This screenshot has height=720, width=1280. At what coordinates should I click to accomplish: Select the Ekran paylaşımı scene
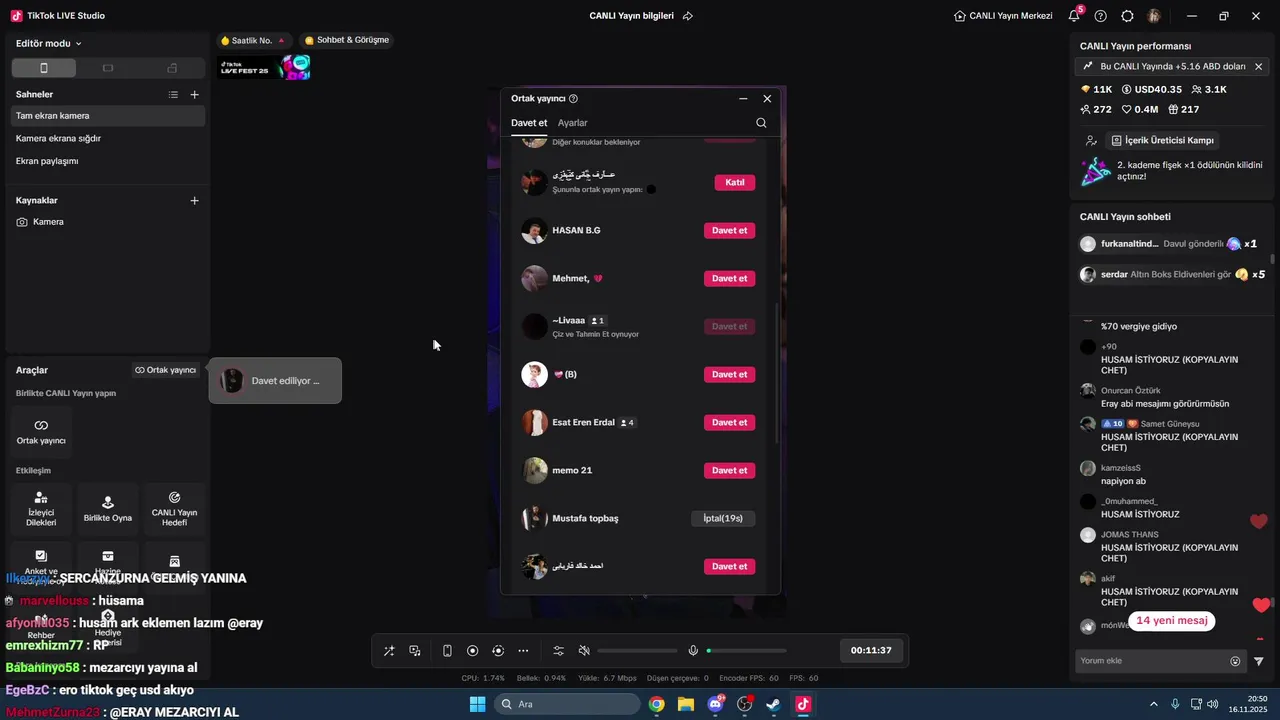pos(108,161)
